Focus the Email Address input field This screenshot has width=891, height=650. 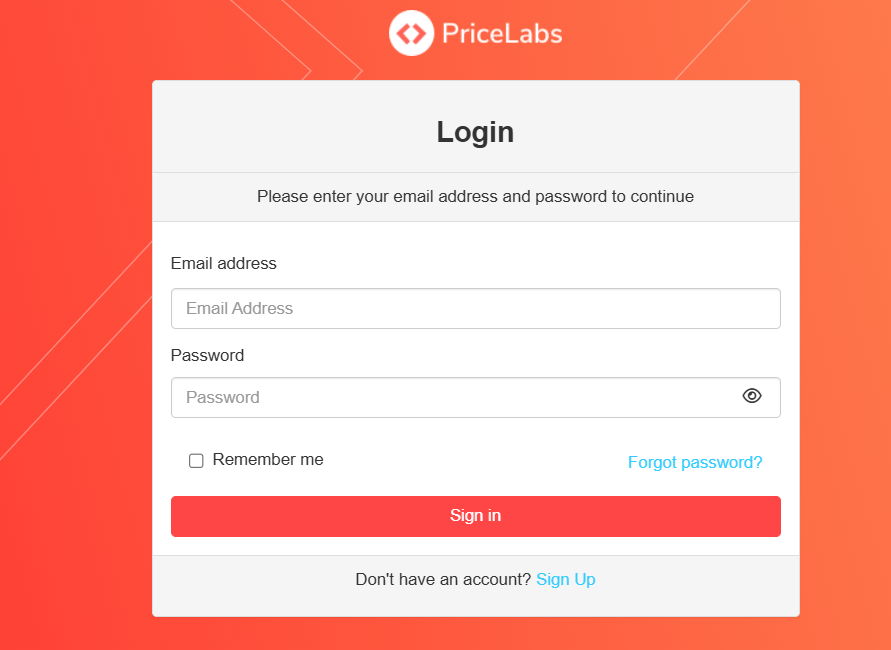pos(475,309)
